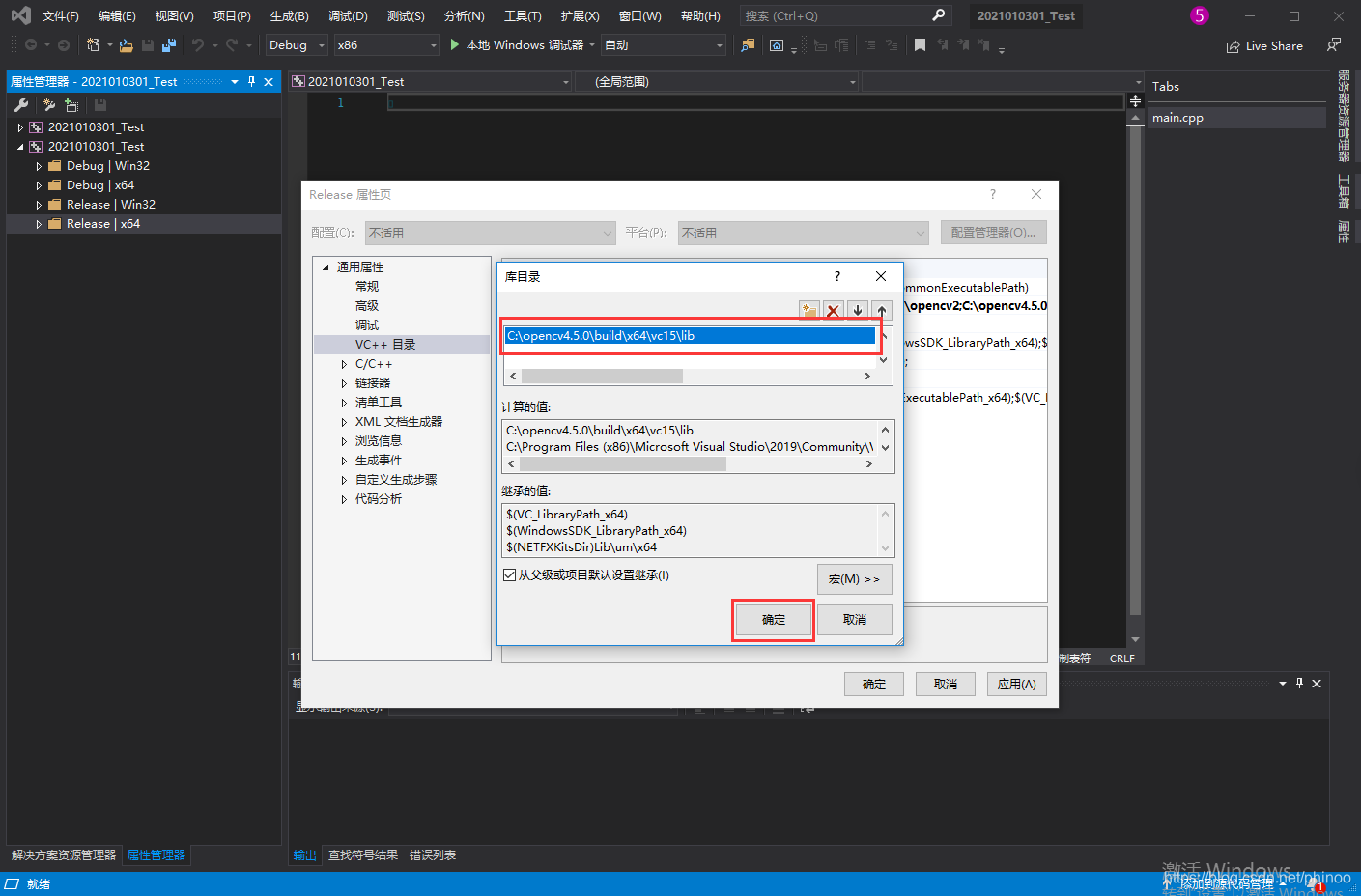Click the save all icon in main toolbar

pyautogui.click(x=169, y=45)
